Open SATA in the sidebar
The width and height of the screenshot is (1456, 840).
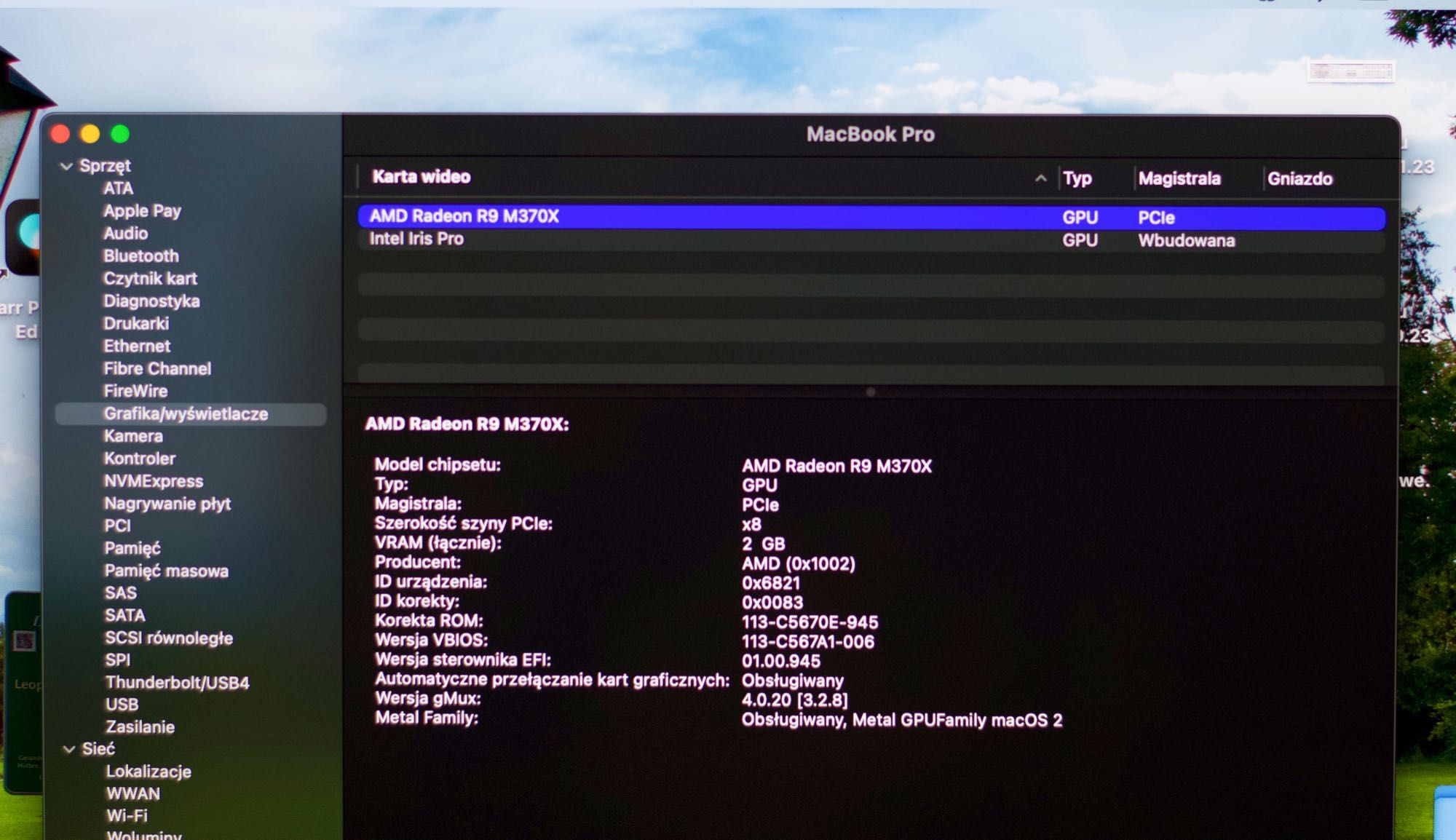pos(125,616)
